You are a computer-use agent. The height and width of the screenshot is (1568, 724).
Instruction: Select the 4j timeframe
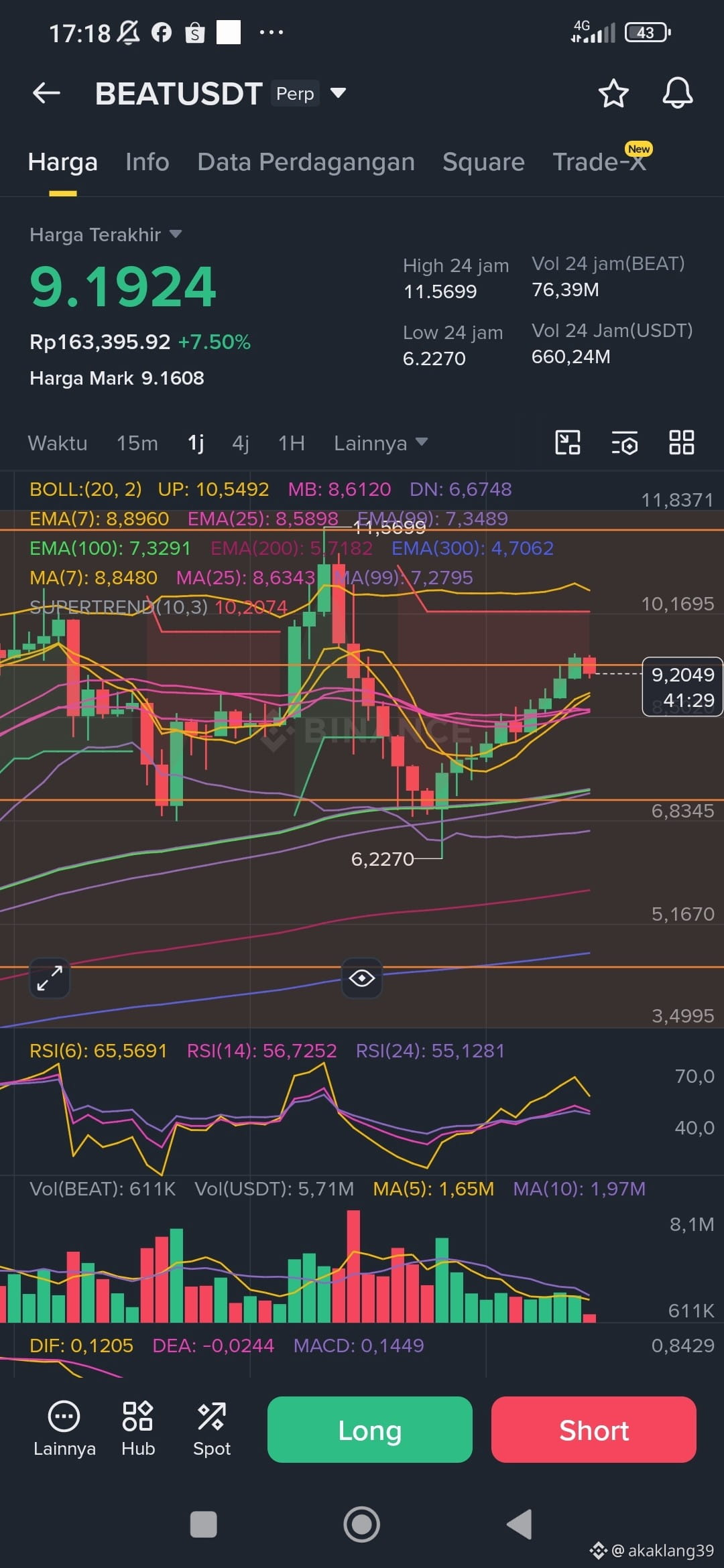pos(241,443)
